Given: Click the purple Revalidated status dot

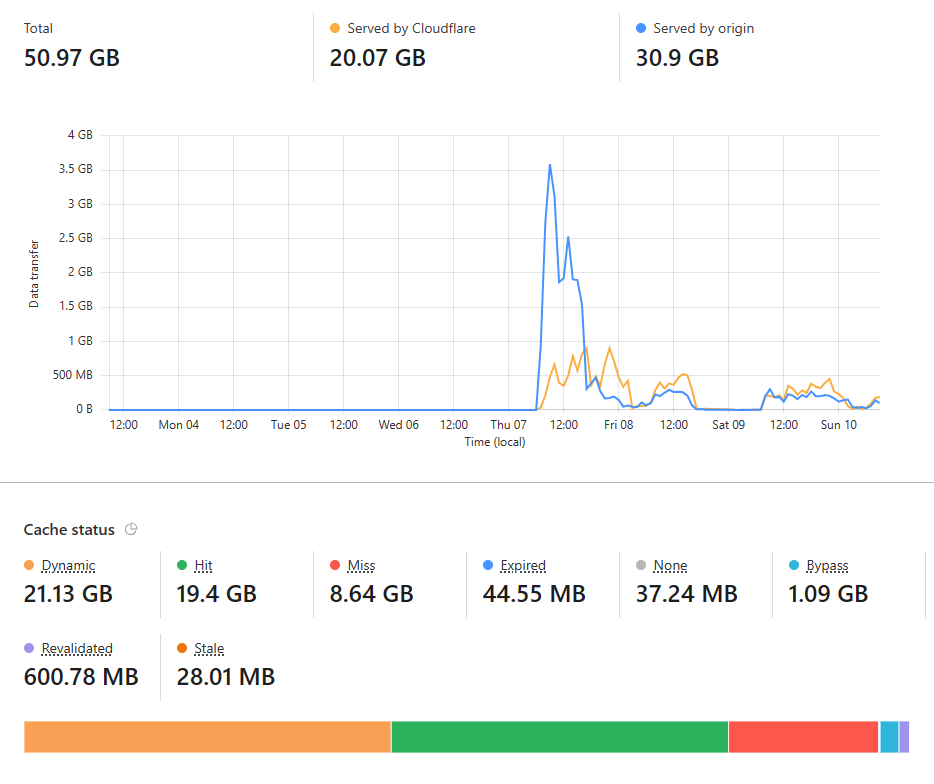Looking at the screenshot, I should pos(29,648).
